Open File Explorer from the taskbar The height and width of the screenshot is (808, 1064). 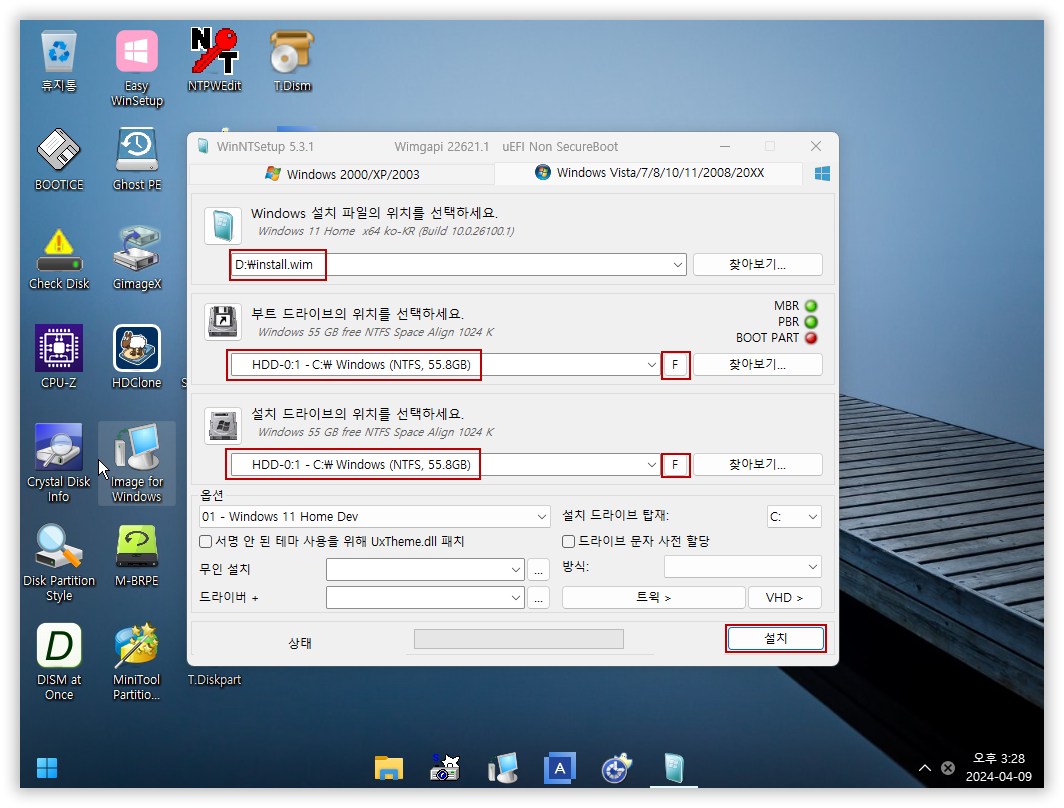tap(389, 768)
